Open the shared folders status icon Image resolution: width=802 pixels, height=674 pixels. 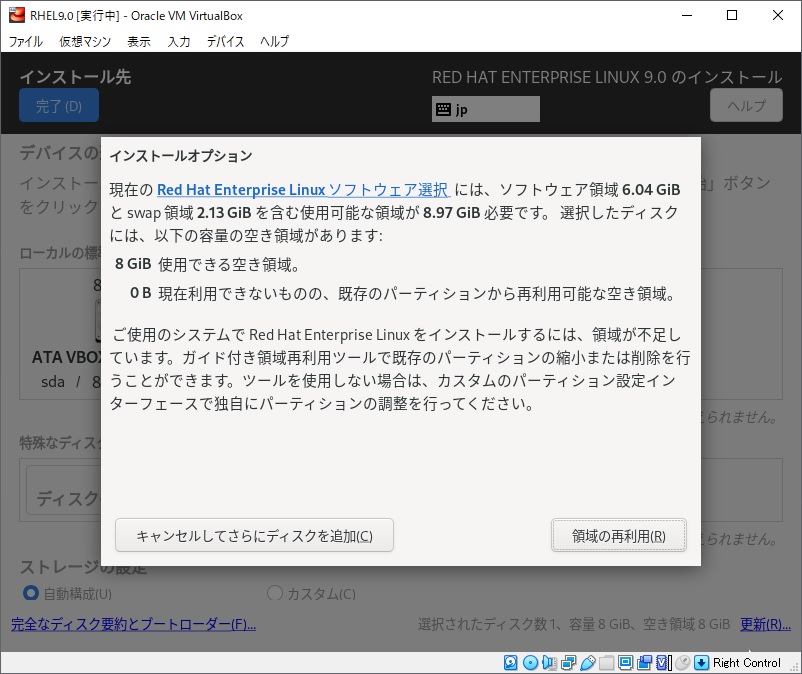point(606,663)
